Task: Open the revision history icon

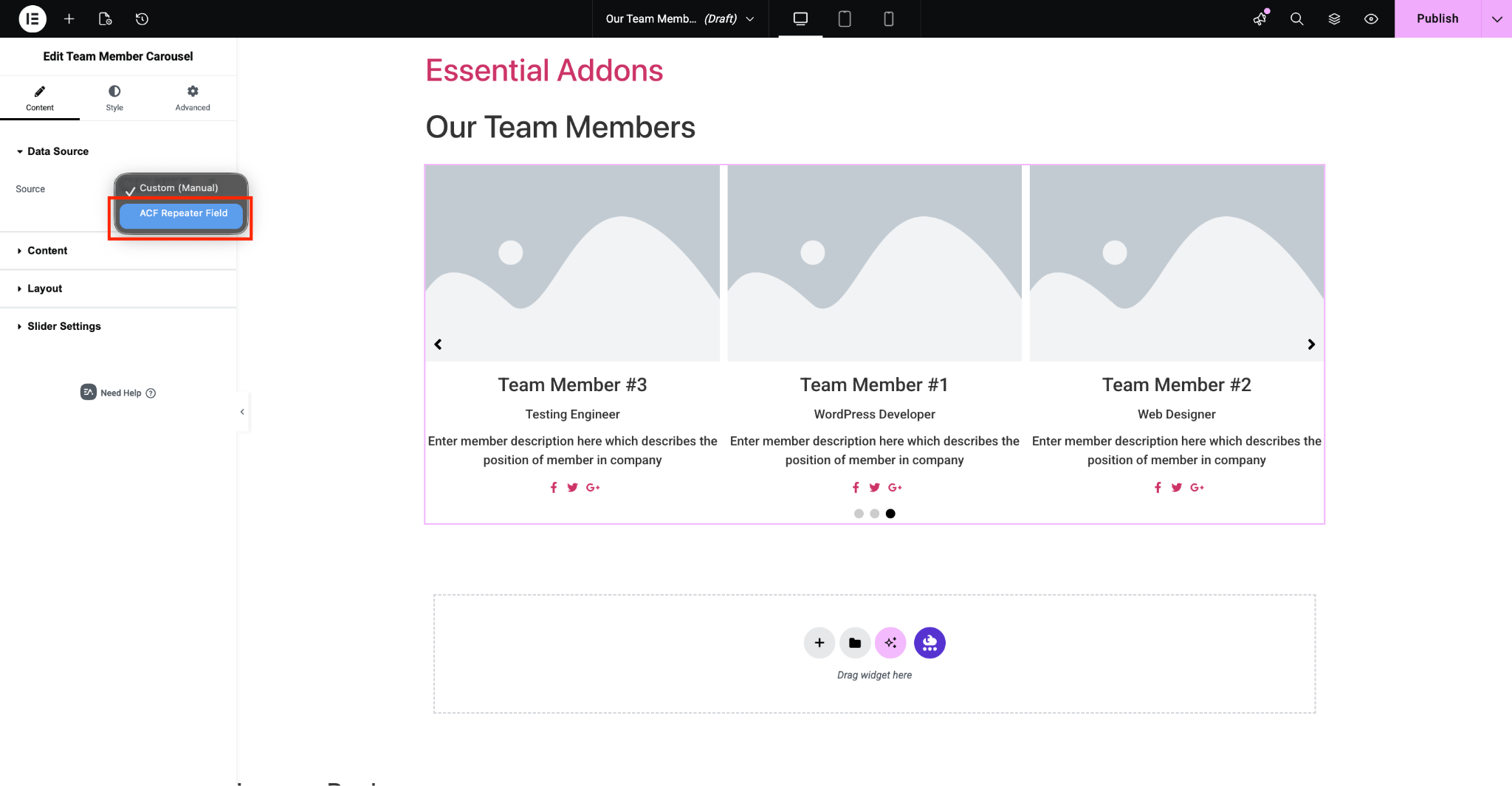Action: click(142, 18)
